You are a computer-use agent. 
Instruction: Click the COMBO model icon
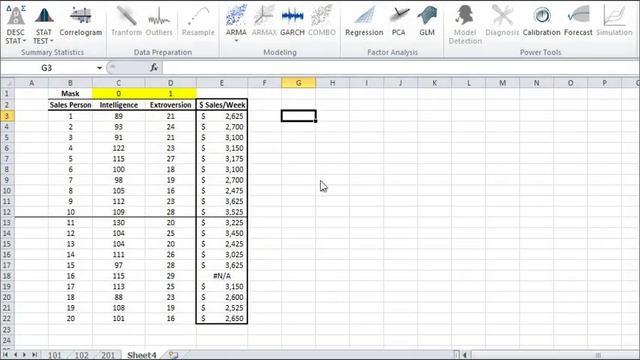[322, 21]
